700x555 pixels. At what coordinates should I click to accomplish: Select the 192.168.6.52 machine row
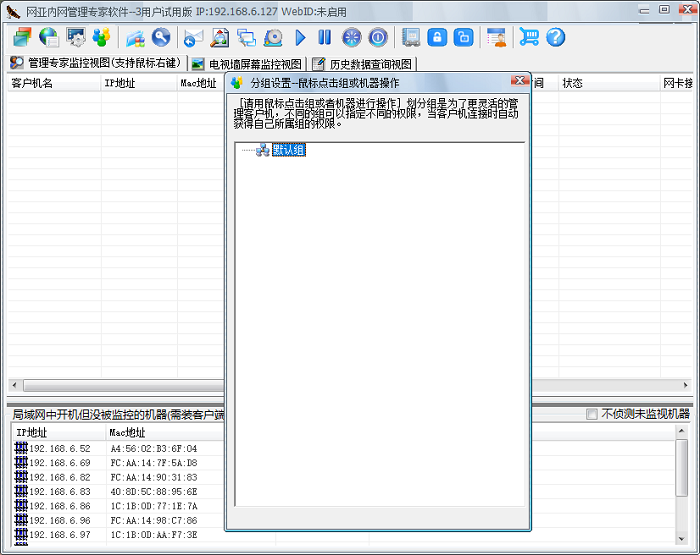click(x=60, y=449)
